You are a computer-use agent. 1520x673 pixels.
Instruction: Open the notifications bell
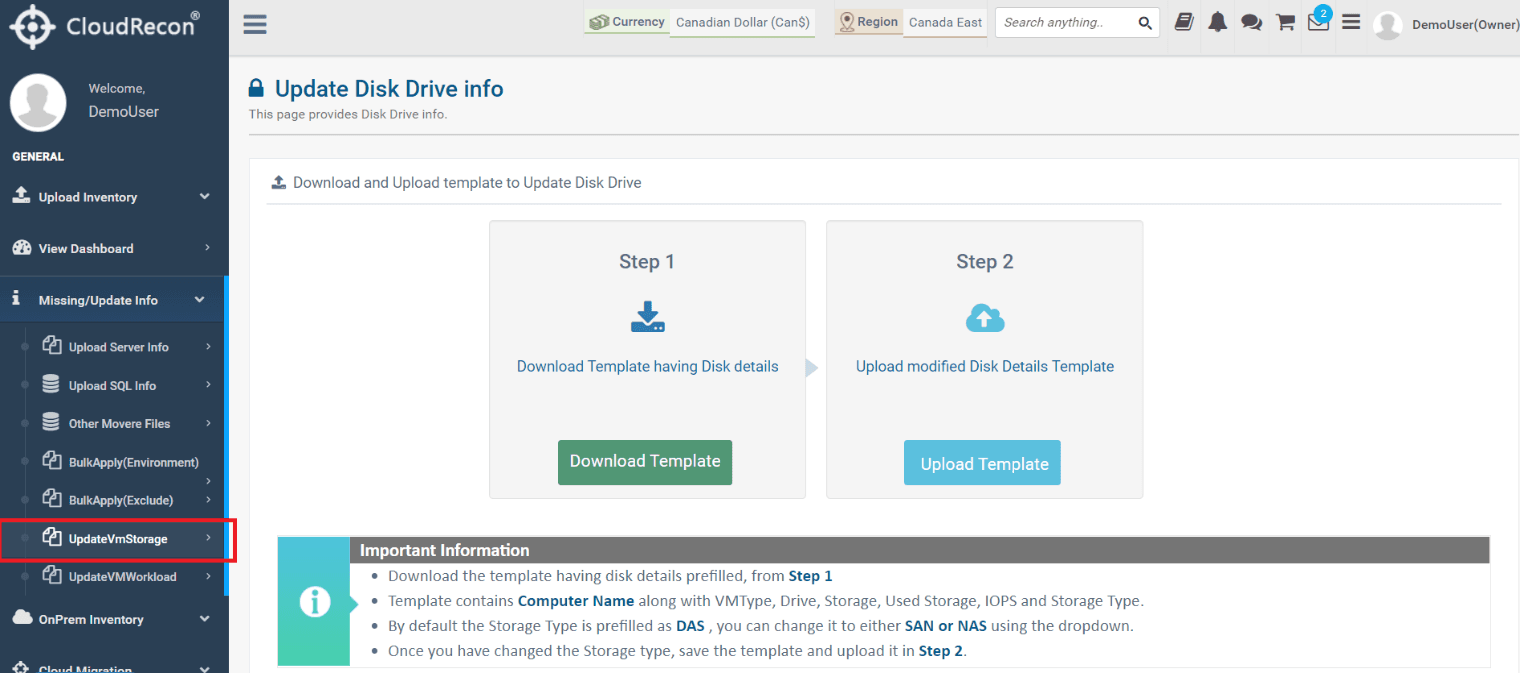point(1217,22)
